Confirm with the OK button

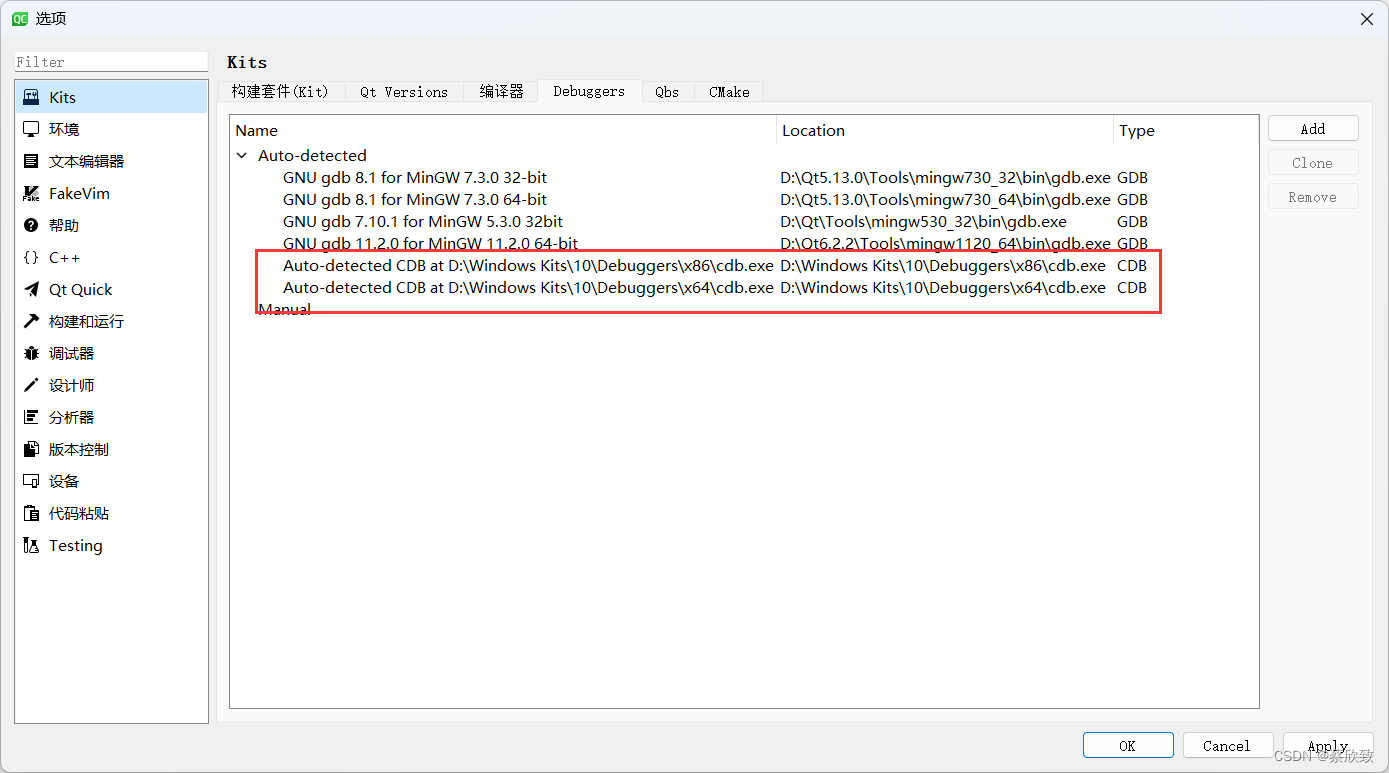(x=1128, y=745)
